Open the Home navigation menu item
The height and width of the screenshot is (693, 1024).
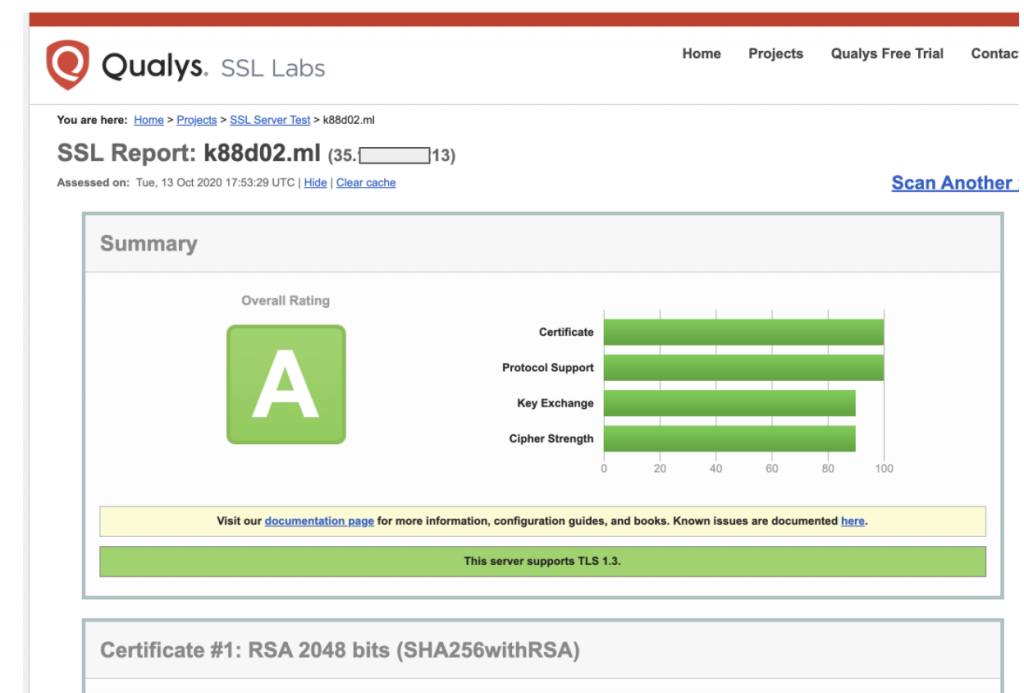point(701,54)
